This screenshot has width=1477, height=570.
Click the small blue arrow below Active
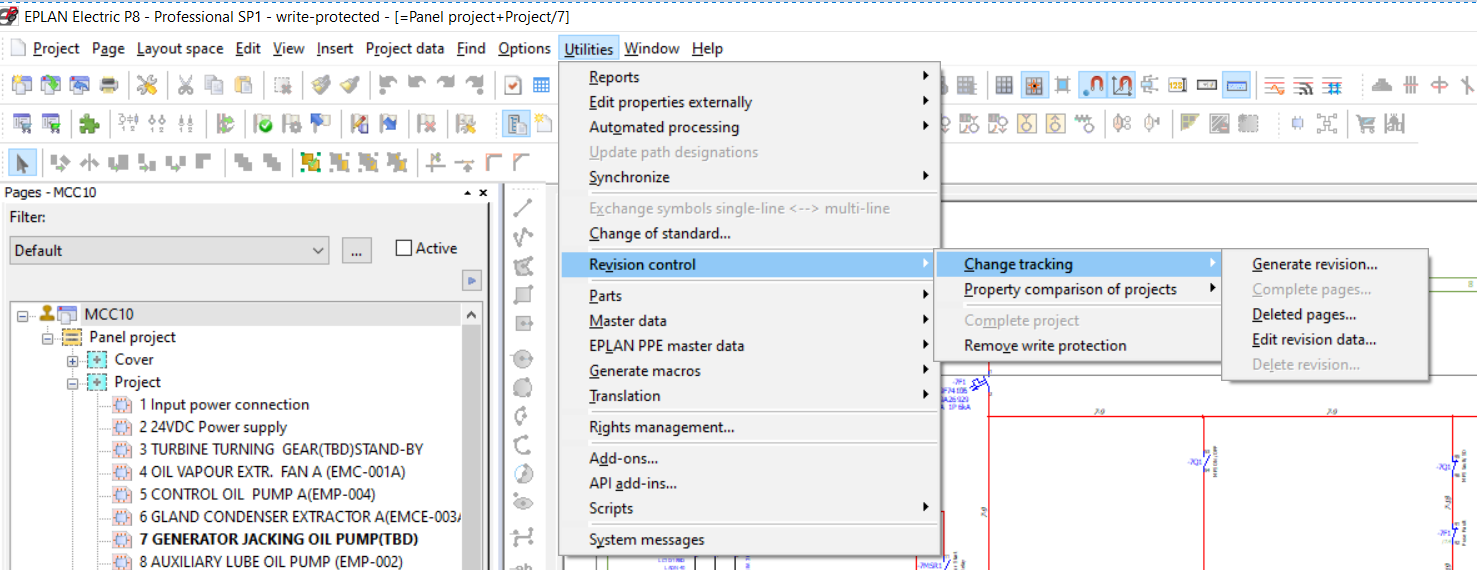point(472,281)
